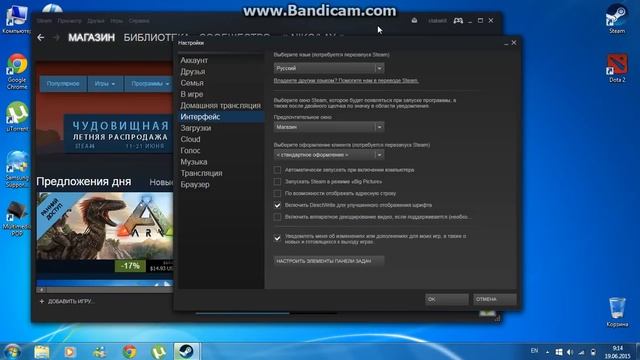Viewport: 640px width, 360px height.
Task: Click the network signal tray icon
Action: [x=581, y=352]
